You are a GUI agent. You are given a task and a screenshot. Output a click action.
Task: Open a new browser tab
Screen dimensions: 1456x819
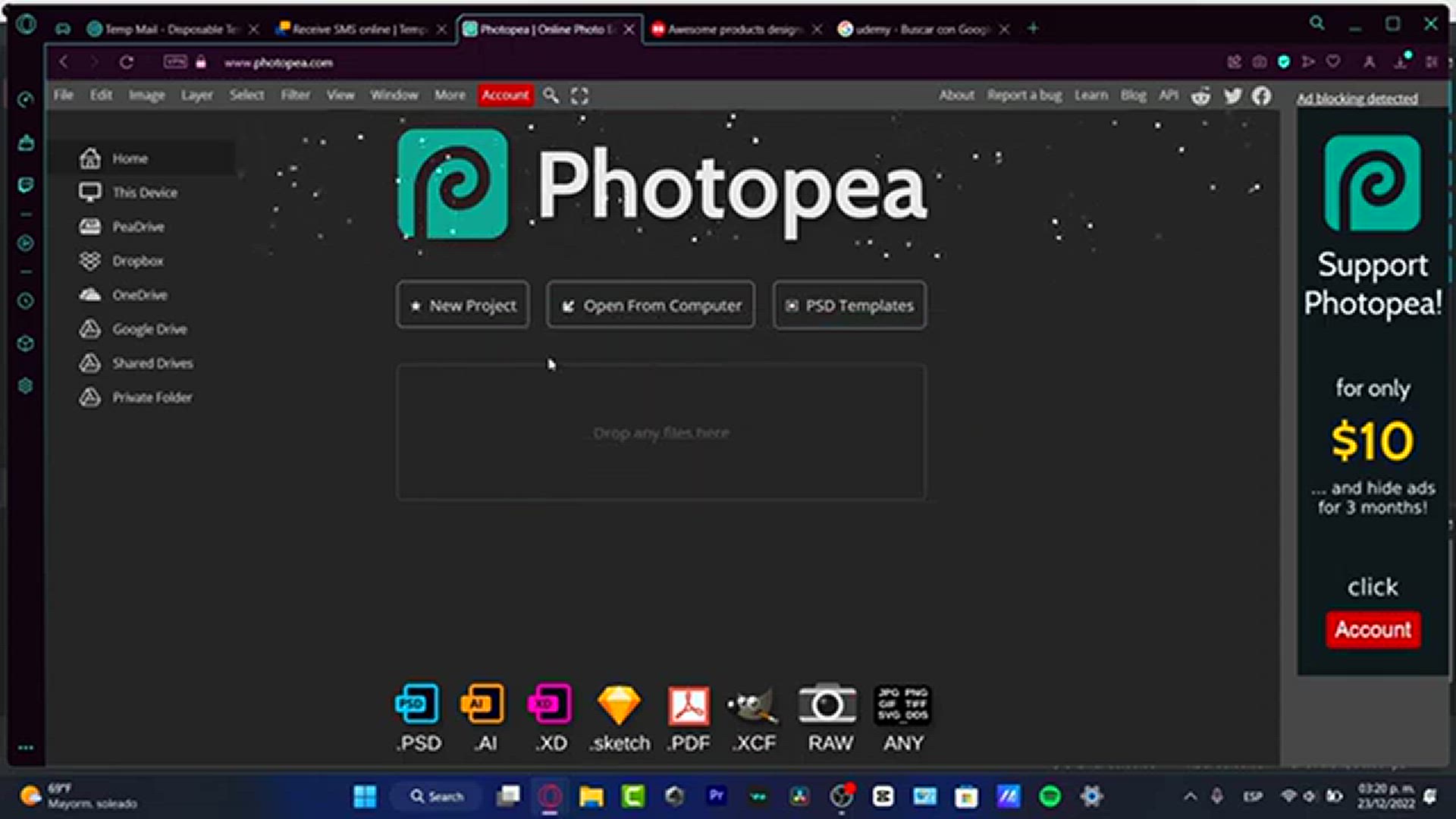point(1033,28)
